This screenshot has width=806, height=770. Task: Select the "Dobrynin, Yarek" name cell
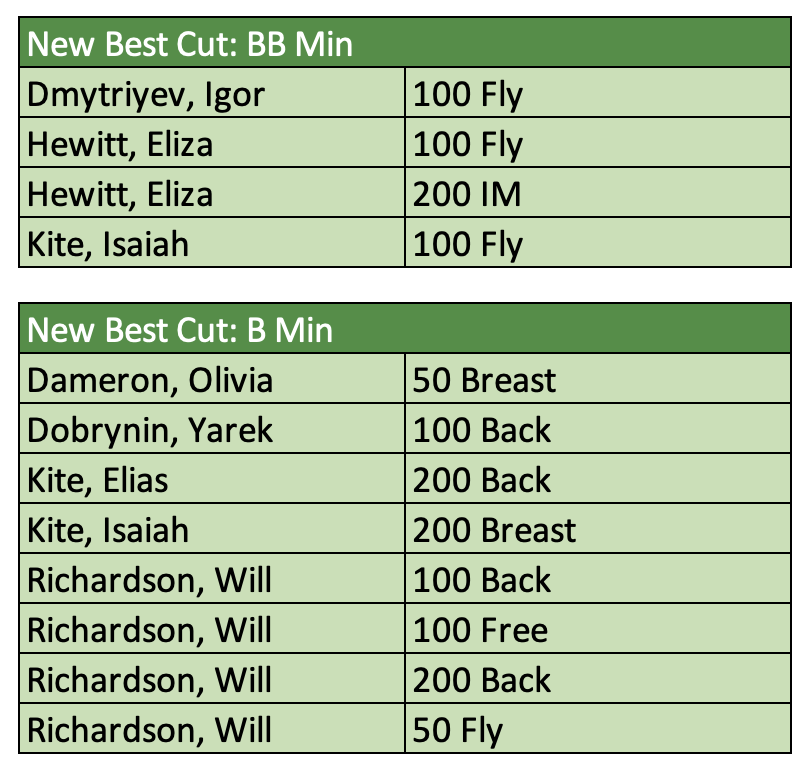pos(150,430)
